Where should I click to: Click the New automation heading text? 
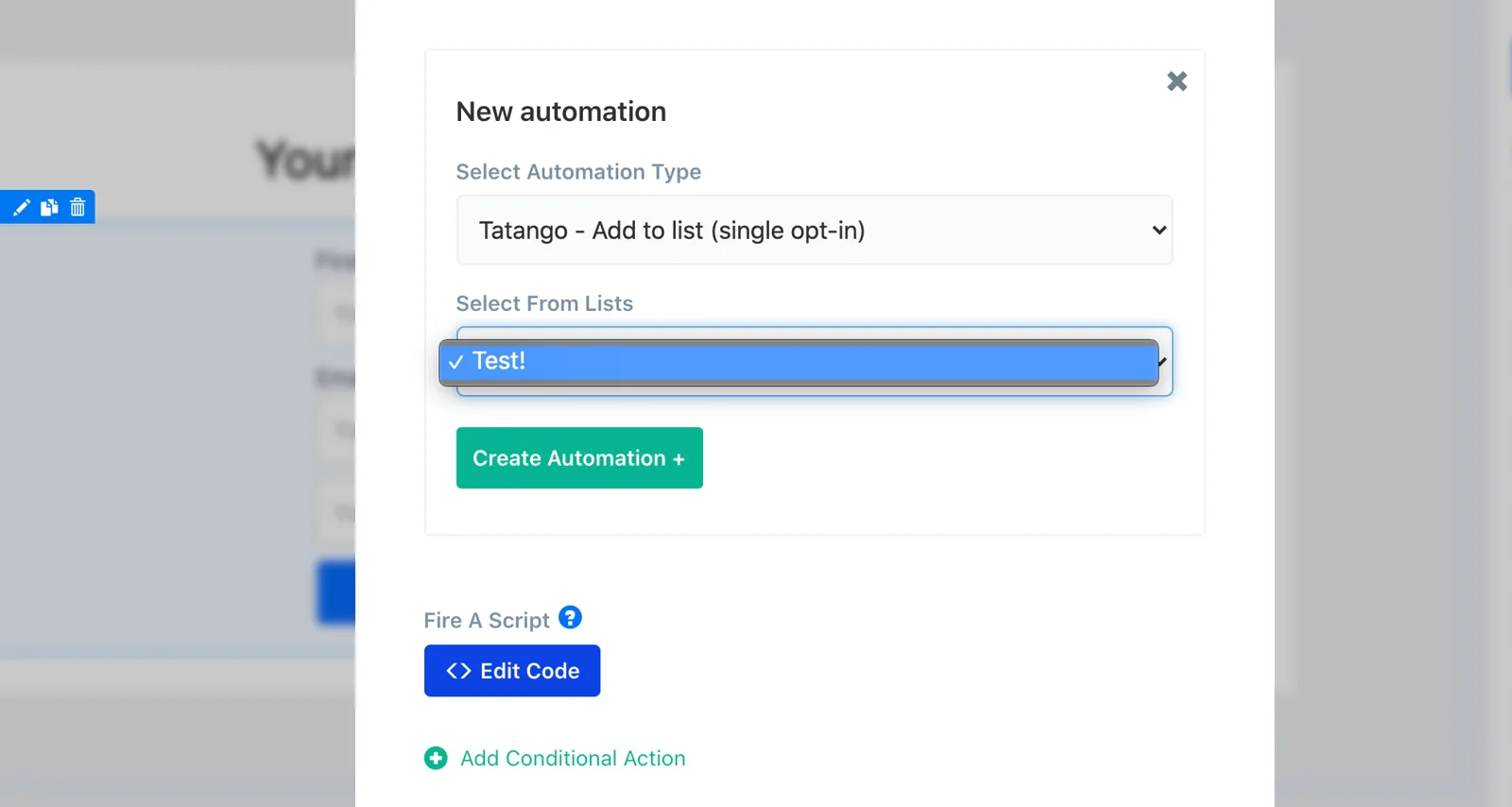561,112
